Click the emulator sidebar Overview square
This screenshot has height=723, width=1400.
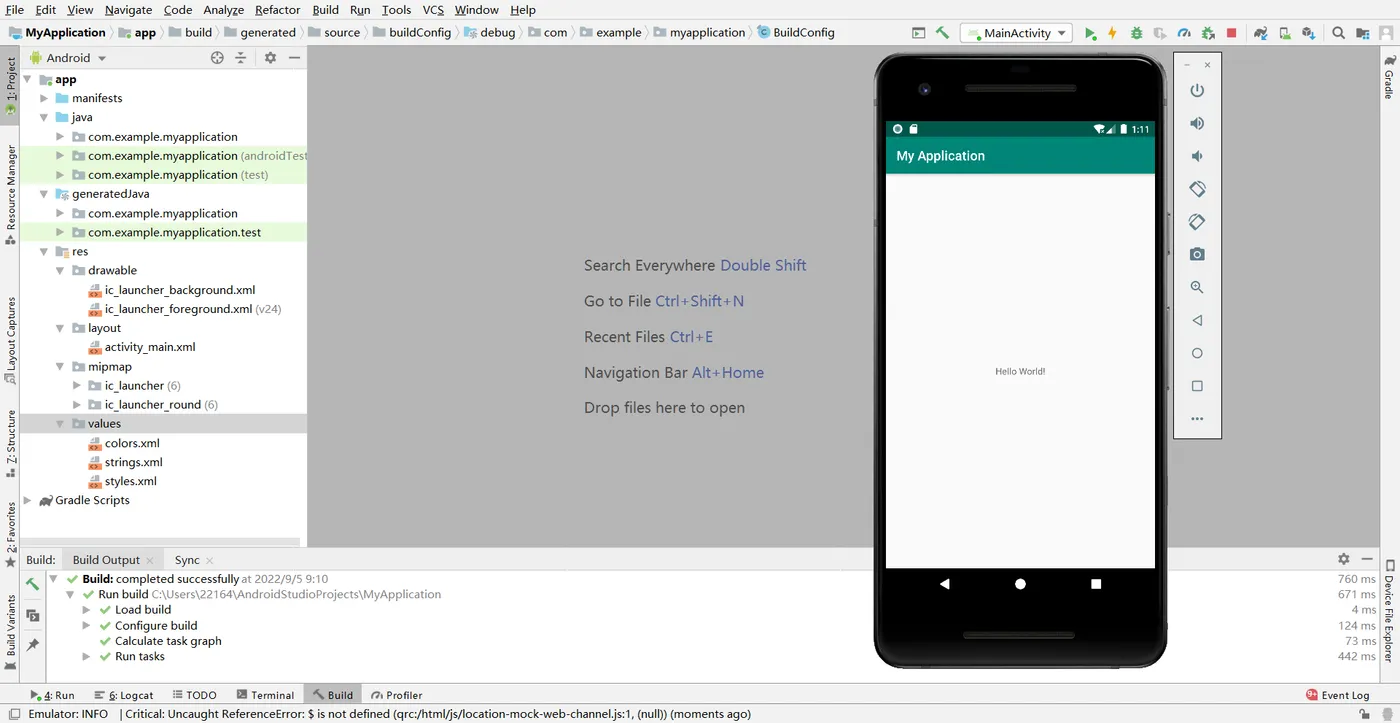point(1197,386)
